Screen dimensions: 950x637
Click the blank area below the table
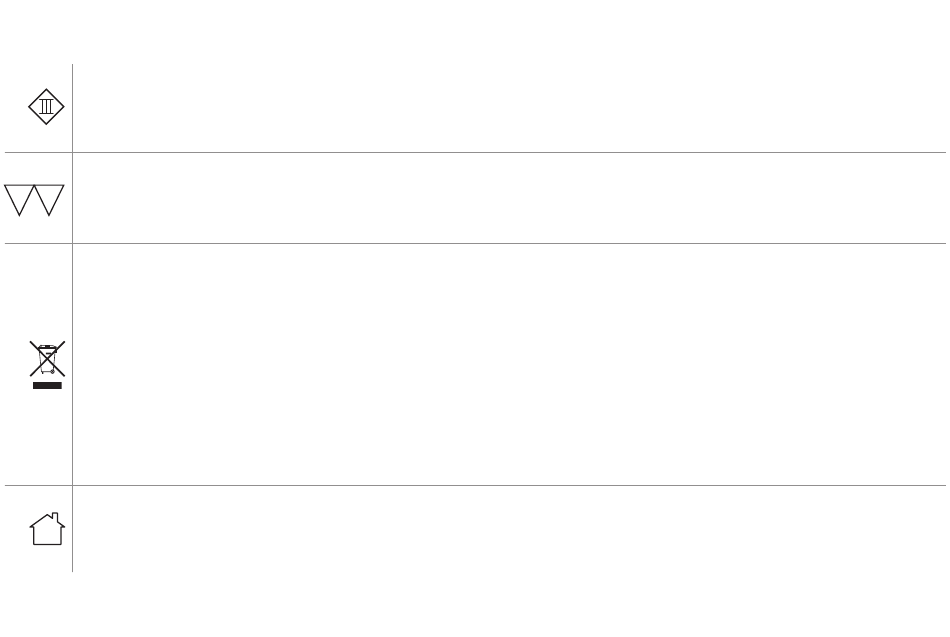point(475,605)
